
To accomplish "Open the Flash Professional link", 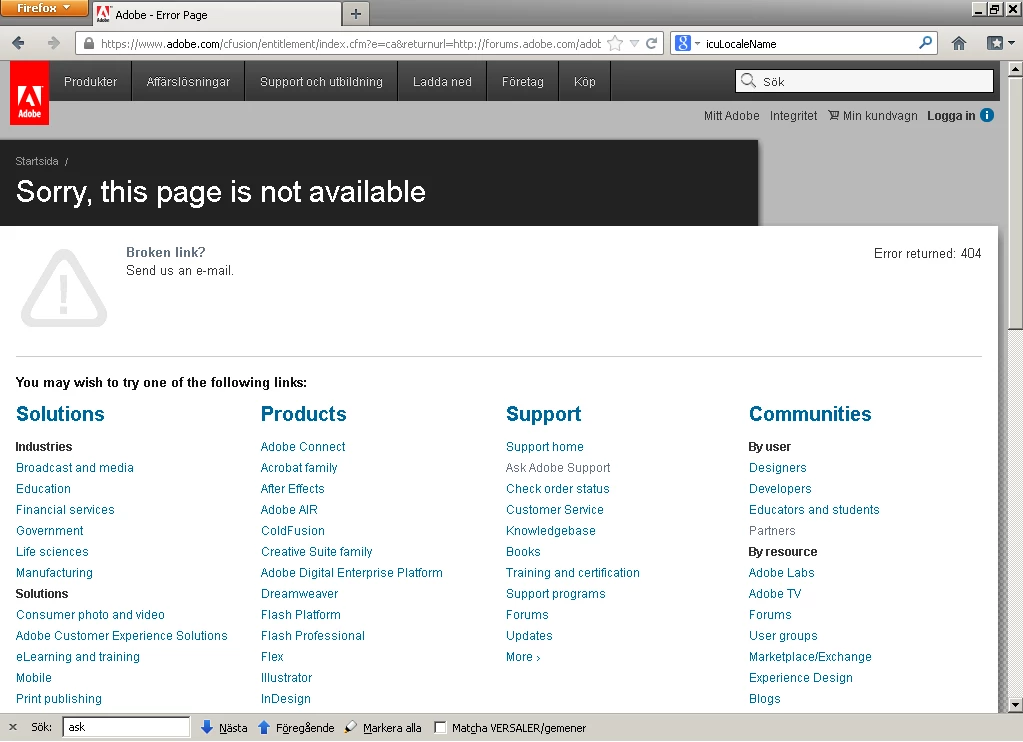I will pos(313,636).
